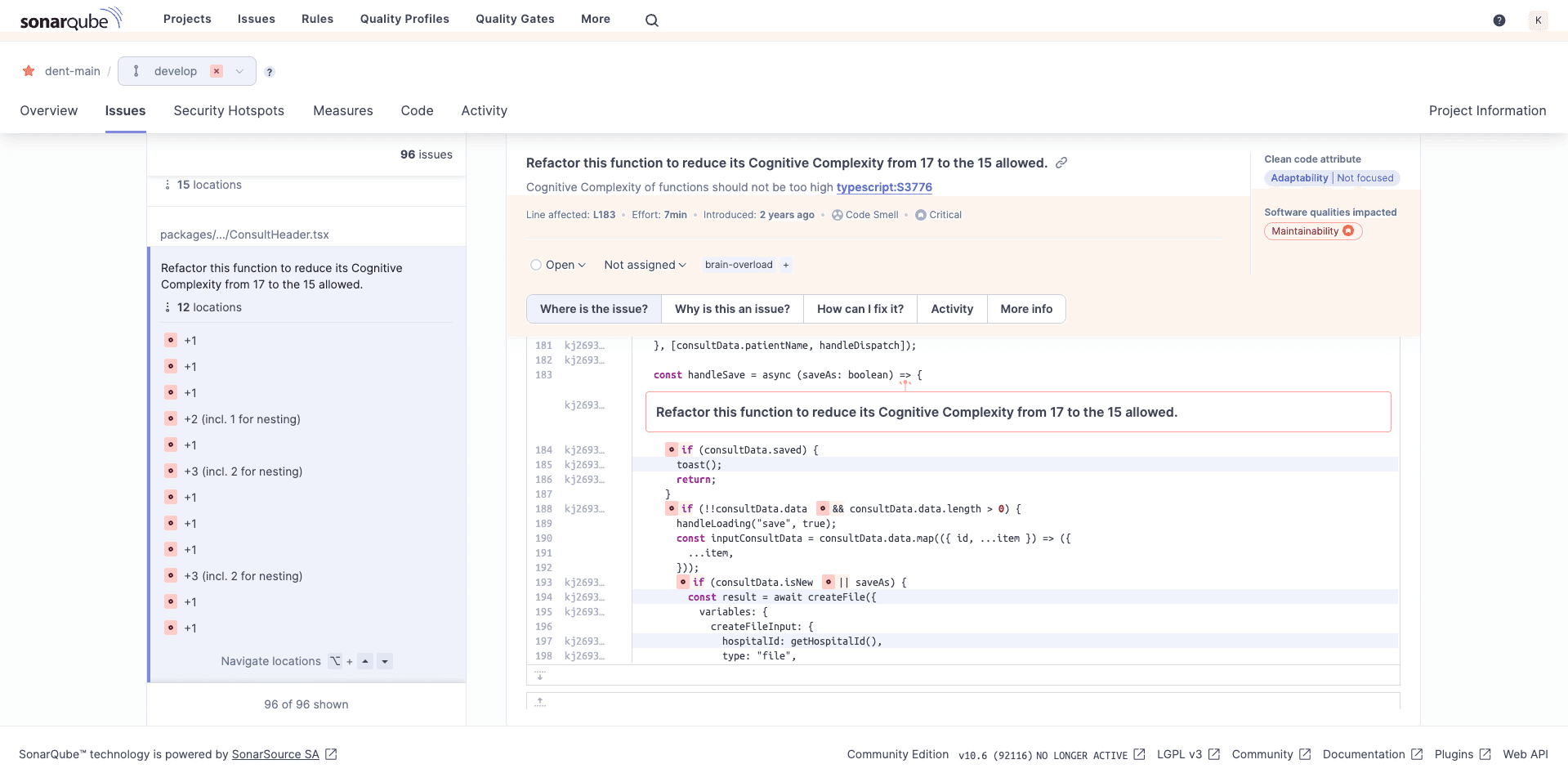The image size is (1568, 782).
Task: Click the branch help question-mark icon
Action: tap(270, 72)
